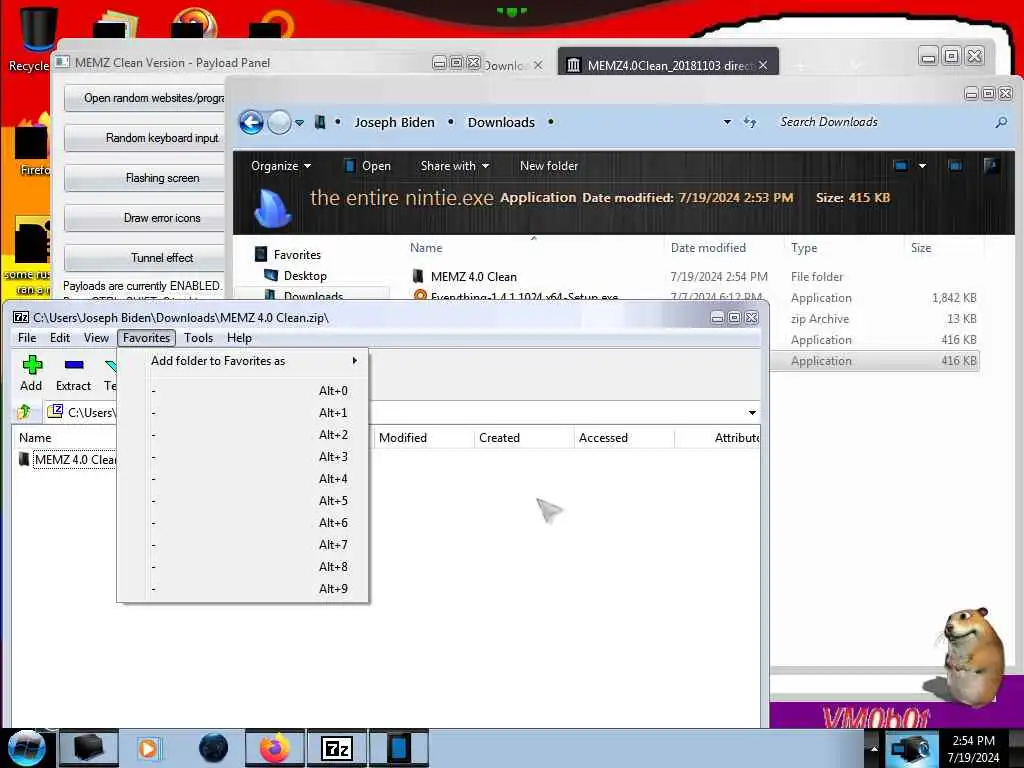The height and width of the screenshot is (768, 1024).
Task: Choose the Alt+7 favorites slot
Action: click(x=243, y=545)
